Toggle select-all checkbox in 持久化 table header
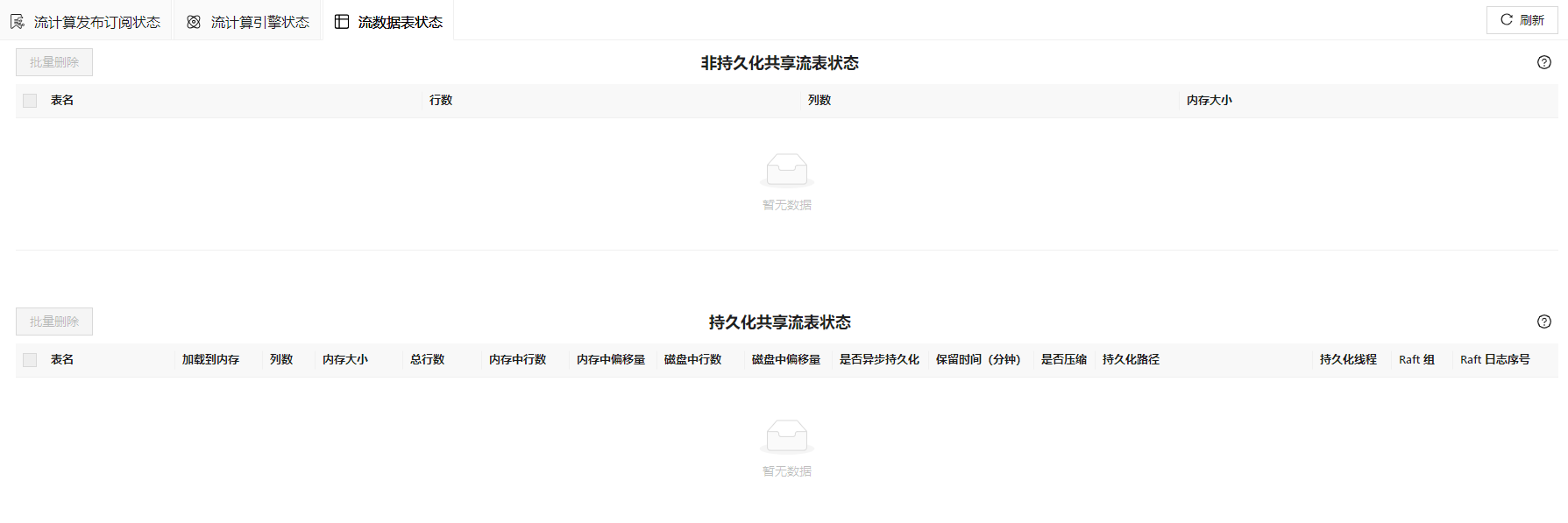 30,360
